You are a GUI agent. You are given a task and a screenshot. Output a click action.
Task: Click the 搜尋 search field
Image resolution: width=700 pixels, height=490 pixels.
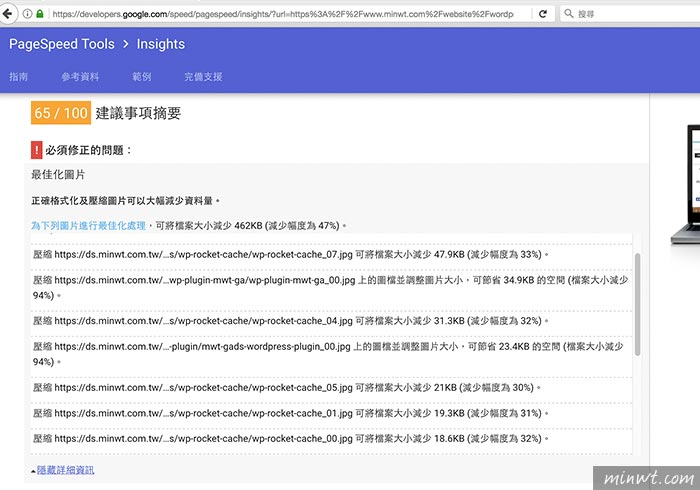(x=629, y=14)
